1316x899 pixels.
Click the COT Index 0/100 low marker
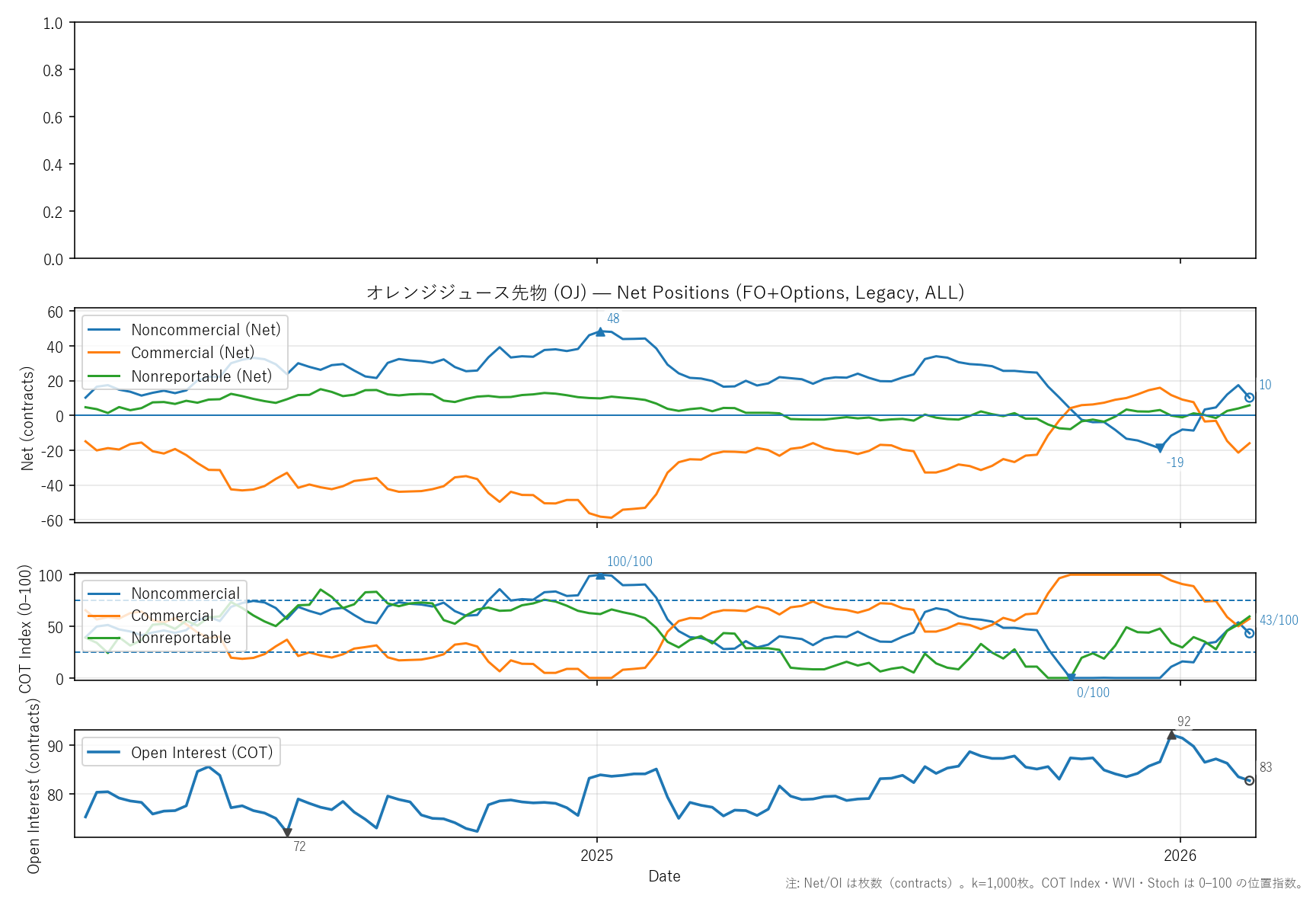coord(1071,677)
